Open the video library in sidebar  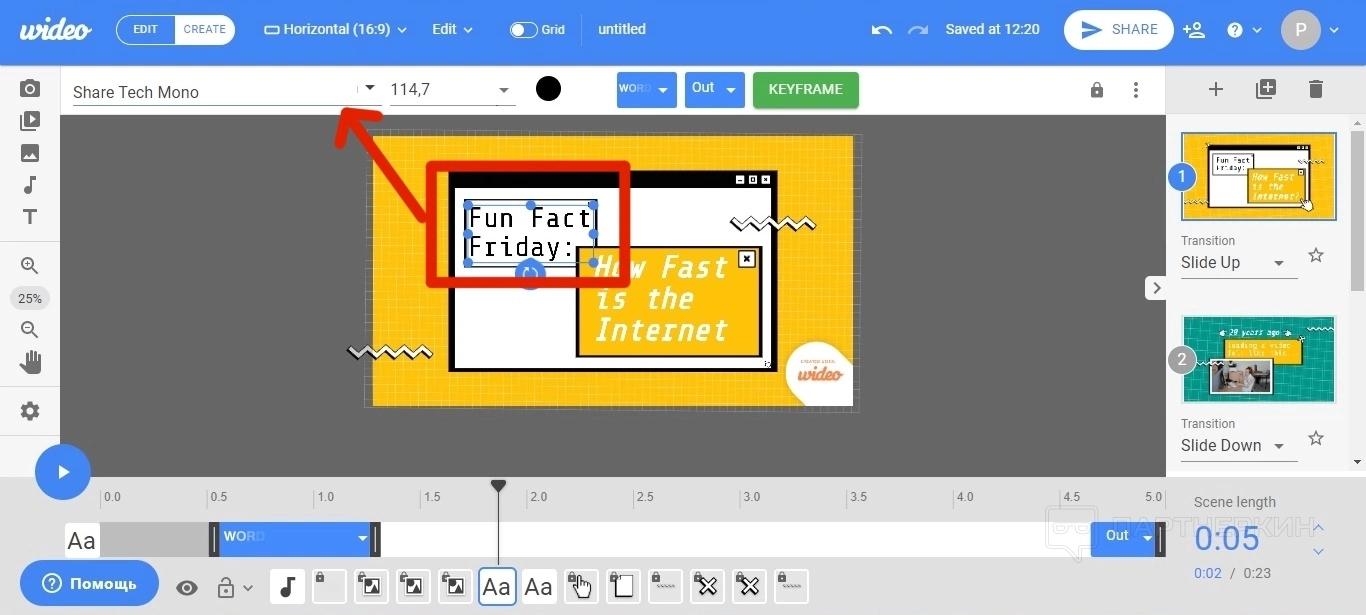[x=30, y=121]
